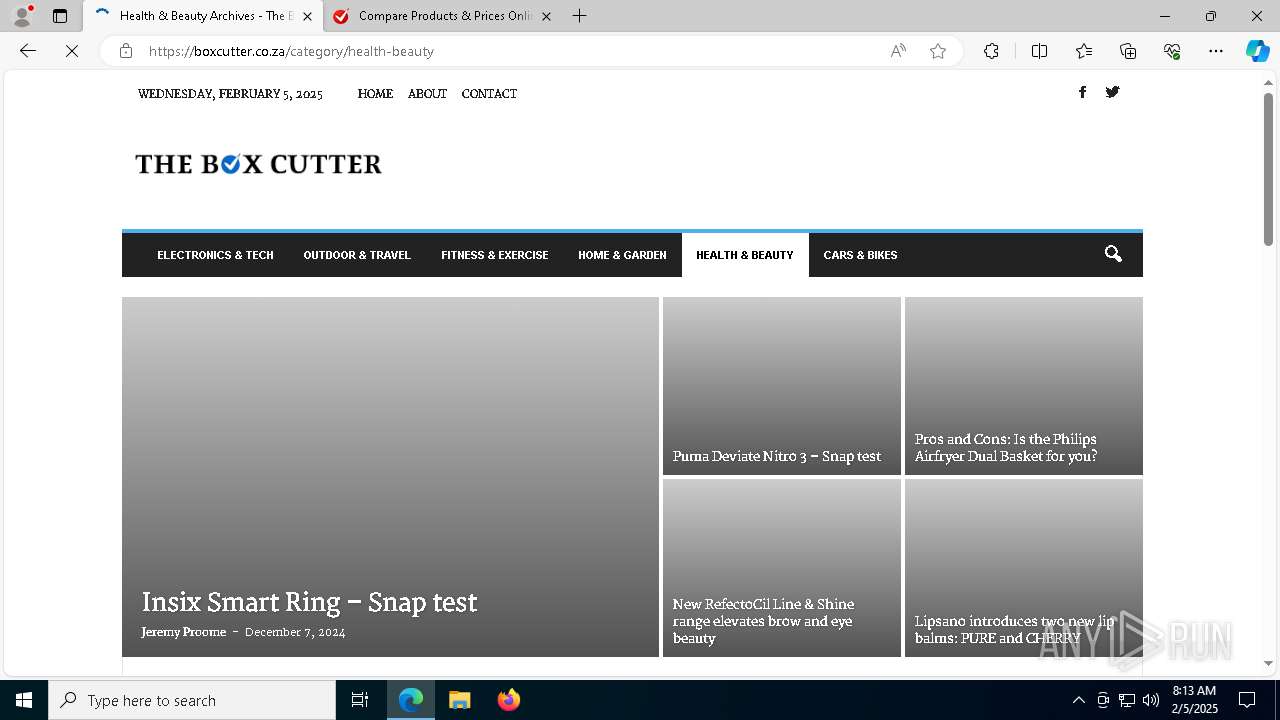Screen dimensions: 1280x720
Task: Launch Firefox from the taskbar
Action: pyautogui.click(x=508, y=700)
